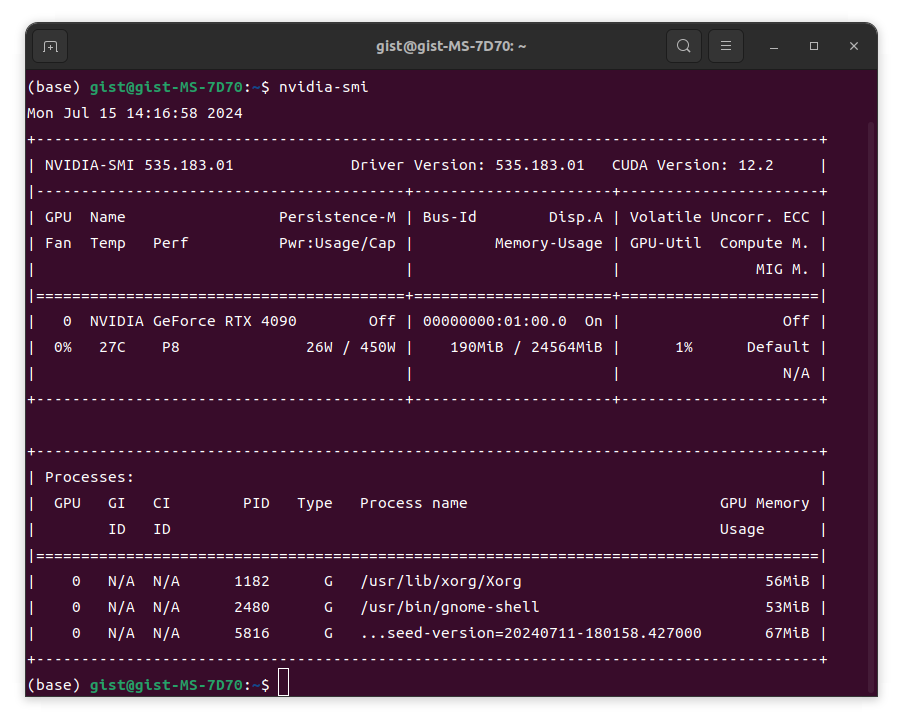Open the terminal search
This screenshot has width=903, height=725.
(684, 46)
